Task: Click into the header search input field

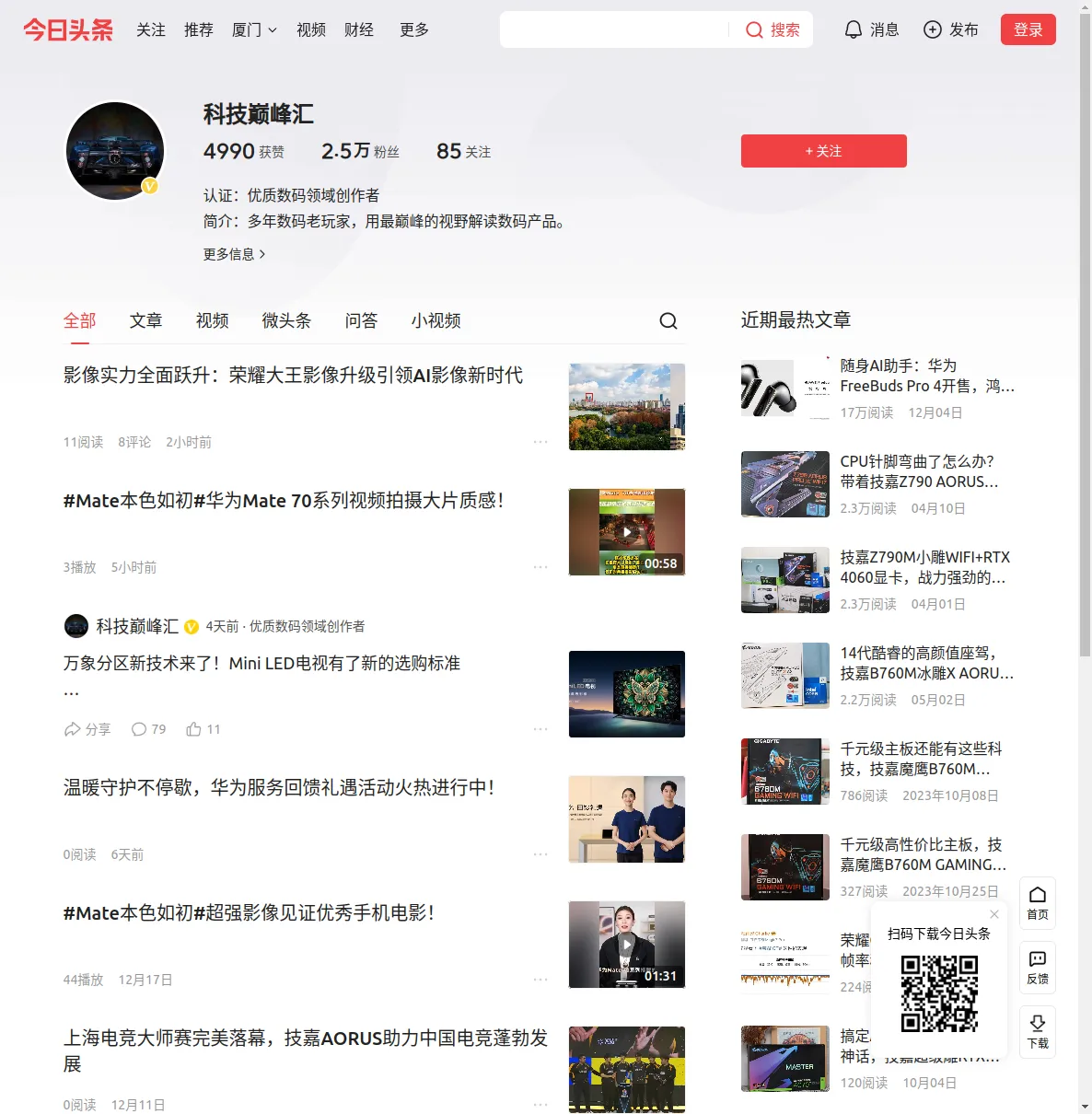Action: pos(615,29)
